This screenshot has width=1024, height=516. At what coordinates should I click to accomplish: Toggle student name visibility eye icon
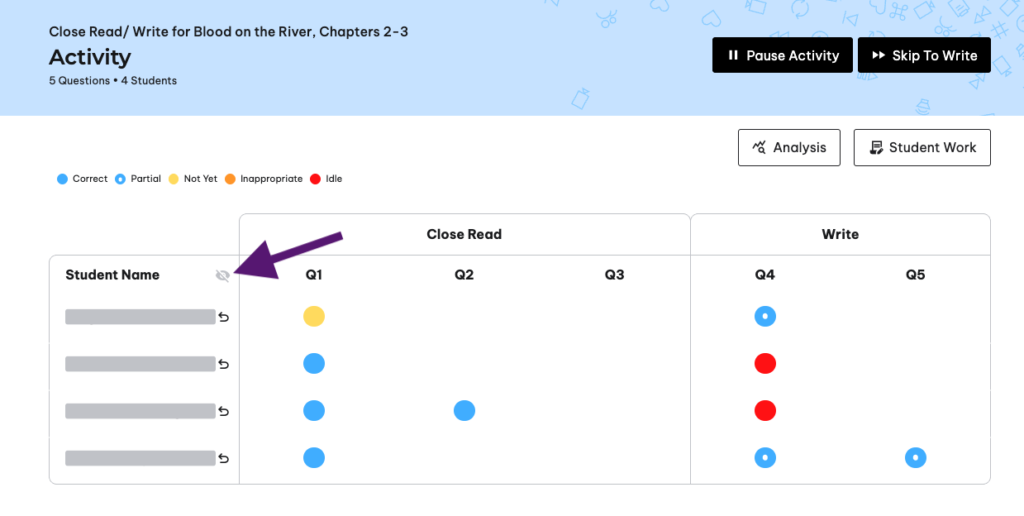(x=223, y=276)
